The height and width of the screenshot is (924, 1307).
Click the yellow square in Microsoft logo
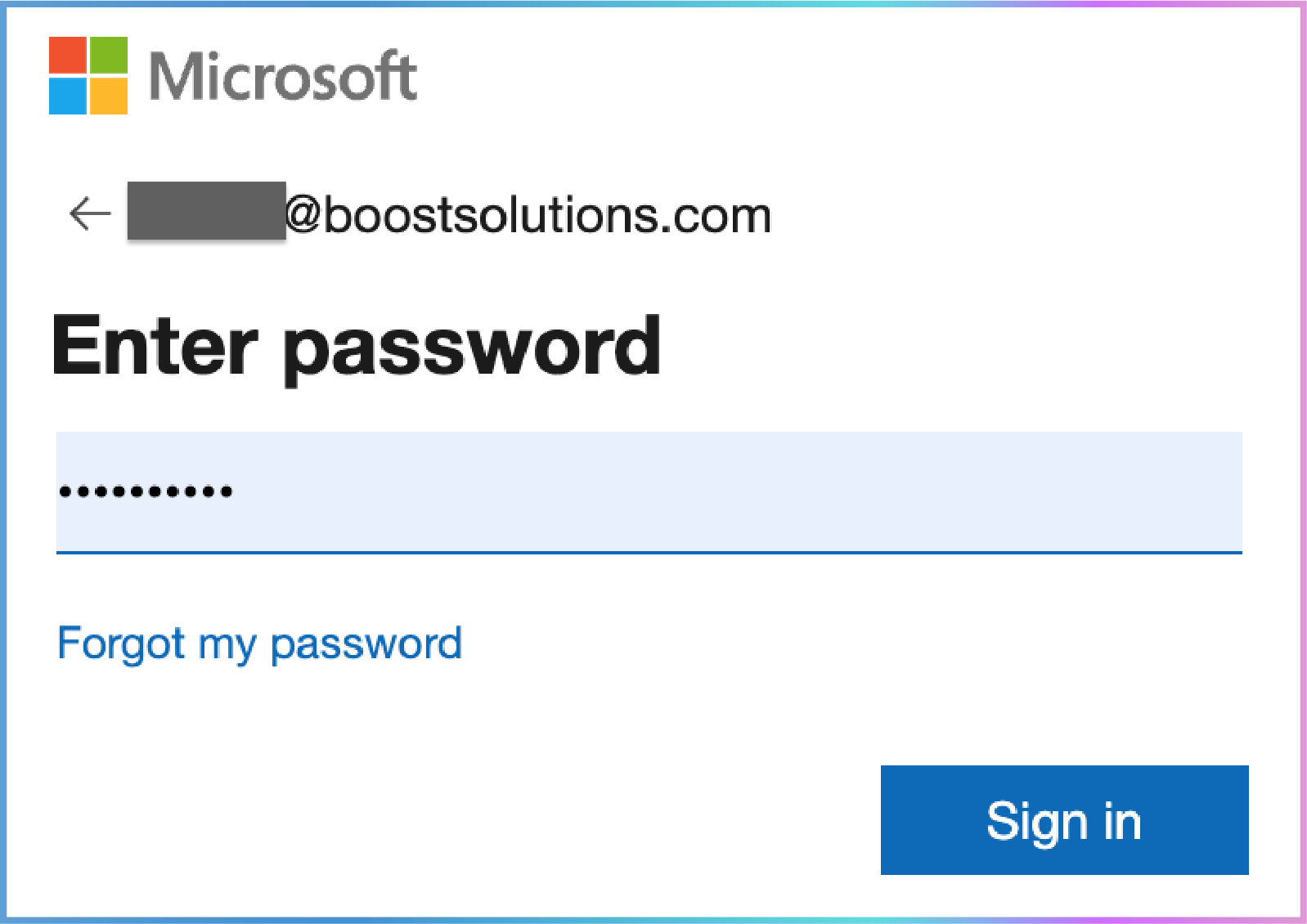[x=109, y=96]
